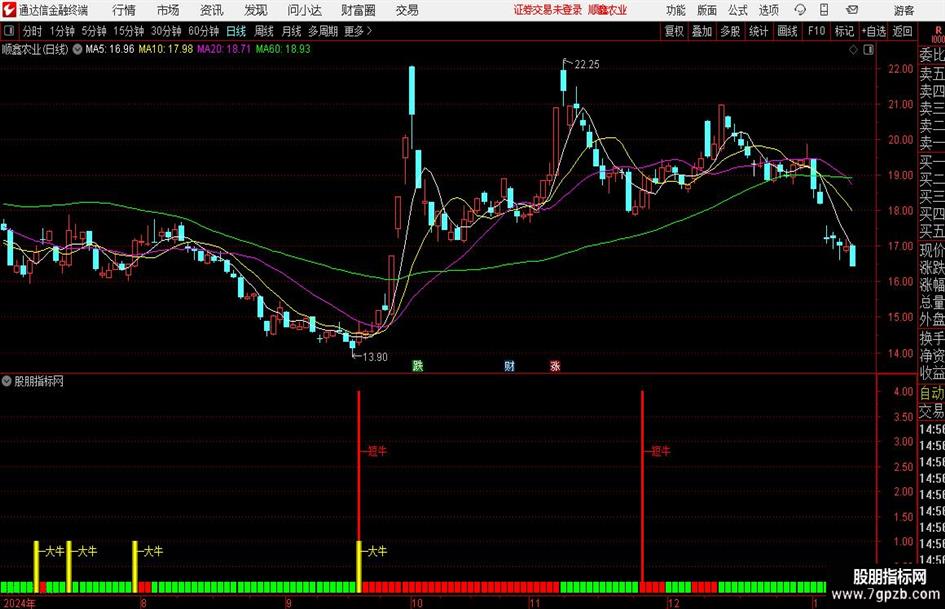The width and height of the screenshot is (945, 609).
Task: Open the 发现 menu
Action: [256, 10]
